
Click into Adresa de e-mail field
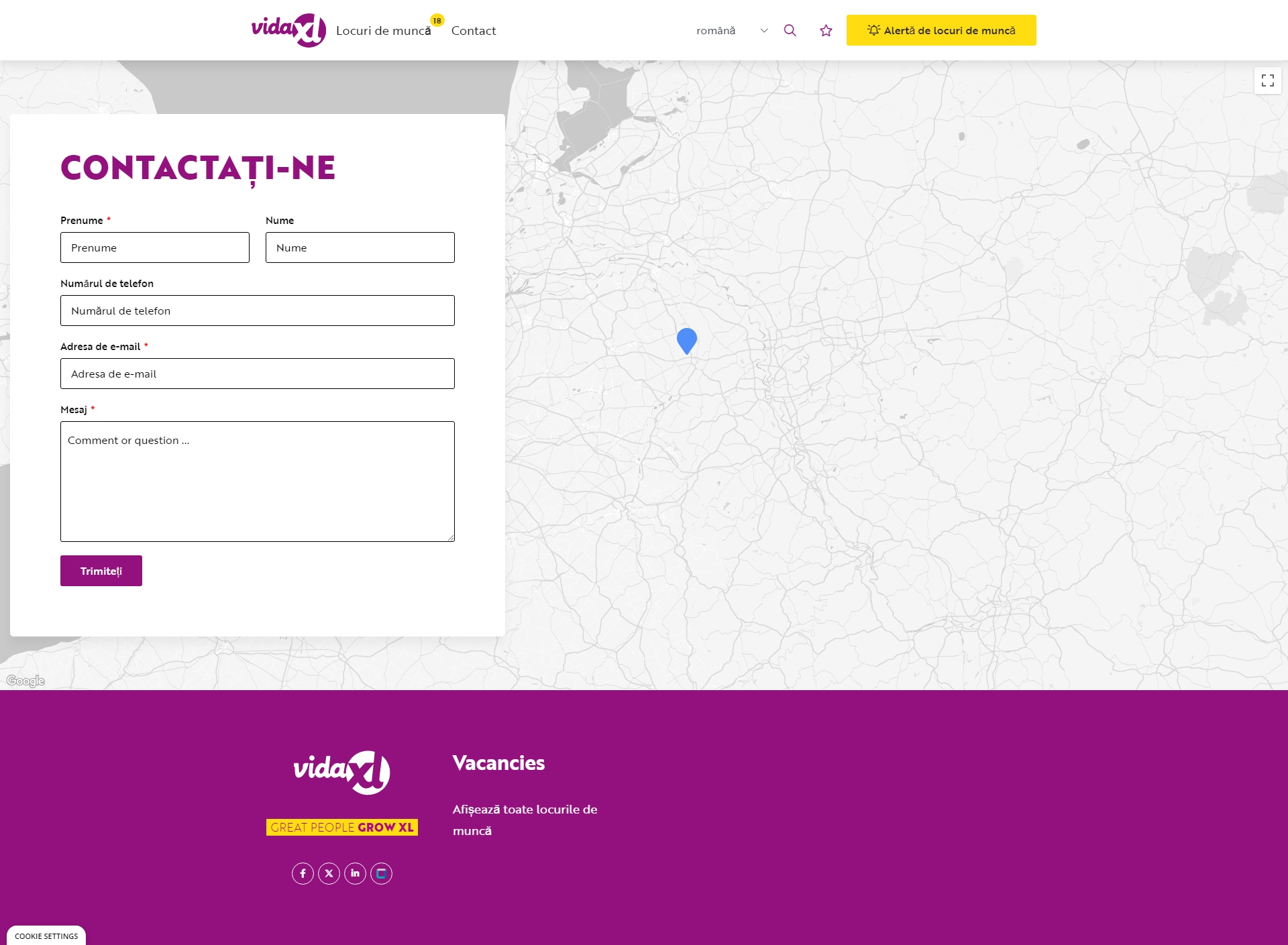click(x=257, y=374)
